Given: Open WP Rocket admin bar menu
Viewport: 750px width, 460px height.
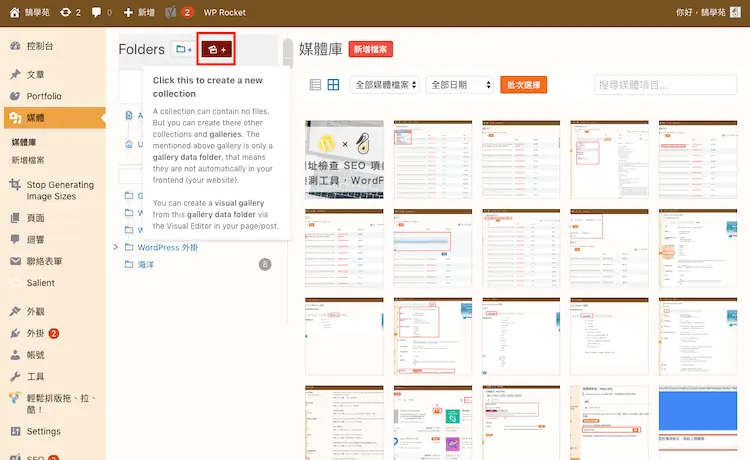Looking at the screenshot, I should (224, 12).
